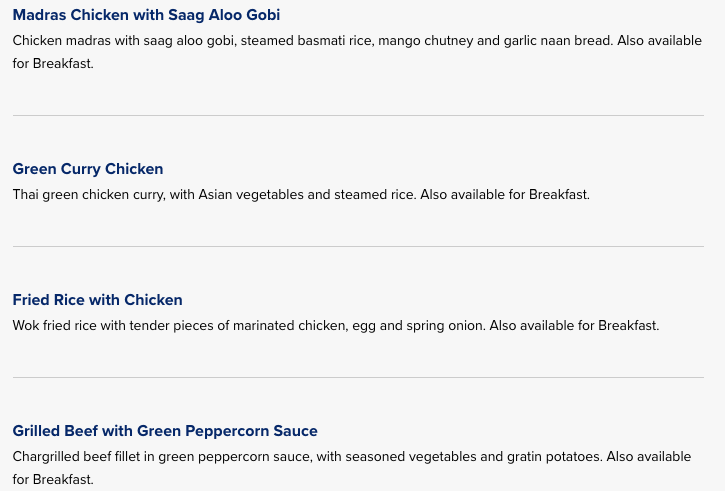Select the Green Curry Chicken title
The height and width of the screenshot is (491, 725).
pyautogui.click(x=88, y=169)
